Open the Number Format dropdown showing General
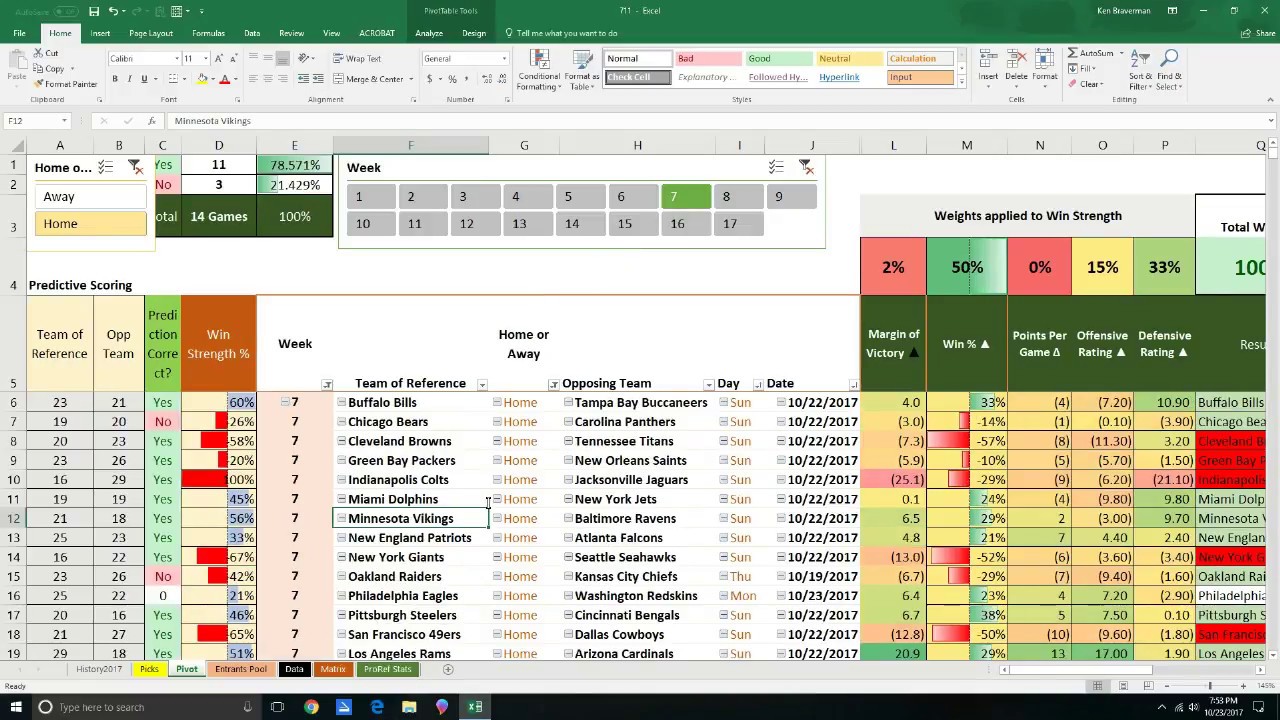The image size is (1280, 720). (503, 59)
